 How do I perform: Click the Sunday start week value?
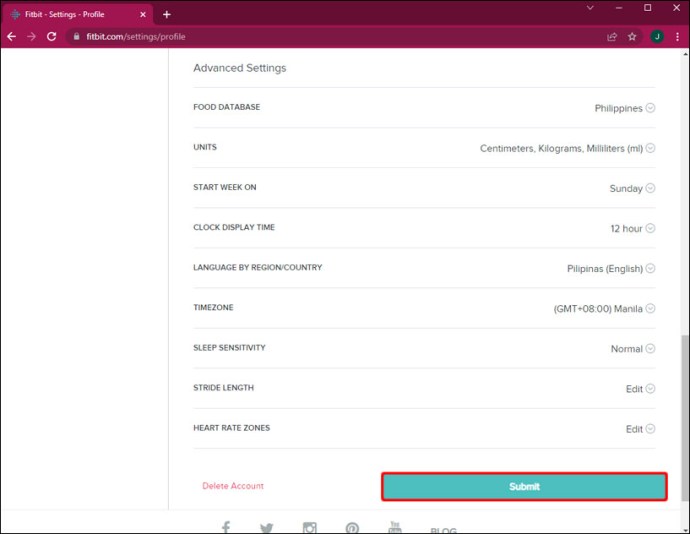pyautogui.click(x=626, y=188)
